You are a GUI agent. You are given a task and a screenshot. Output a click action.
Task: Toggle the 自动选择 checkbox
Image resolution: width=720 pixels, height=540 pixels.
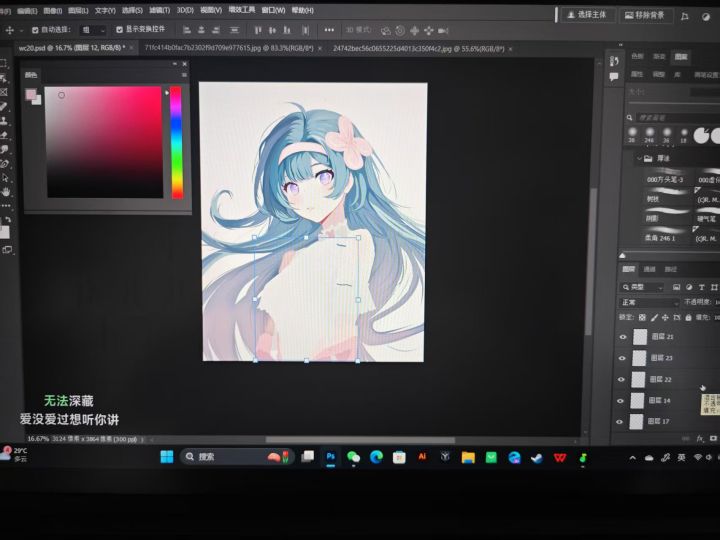[36, 30]
